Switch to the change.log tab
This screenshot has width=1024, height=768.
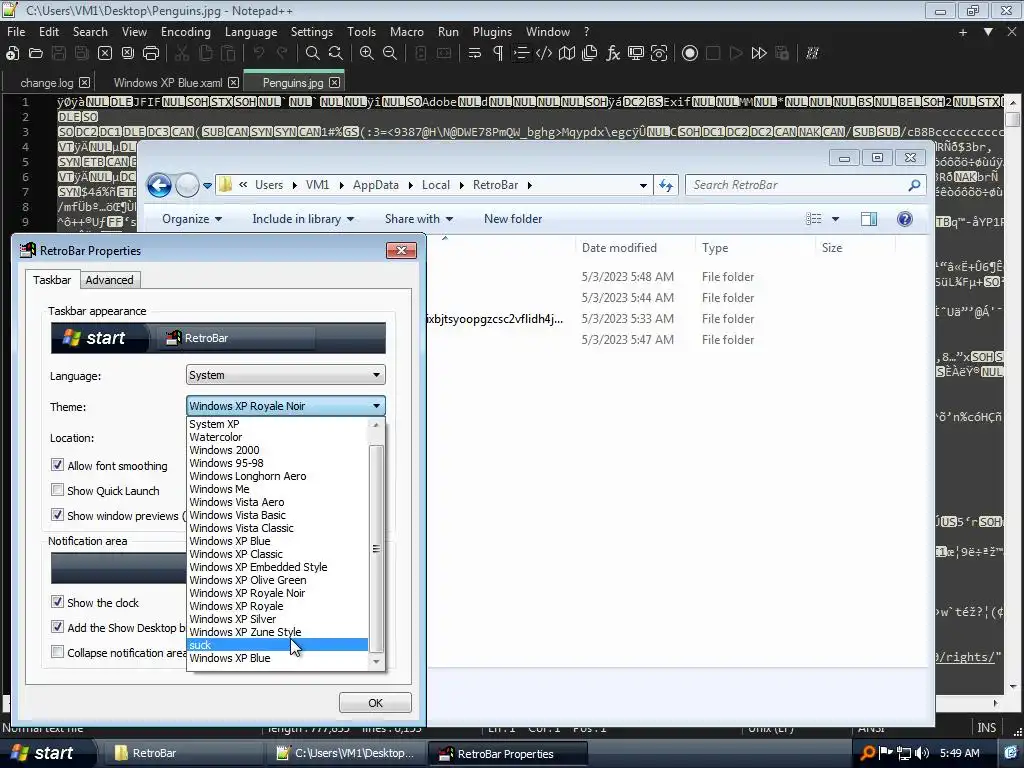click(47, 83)
